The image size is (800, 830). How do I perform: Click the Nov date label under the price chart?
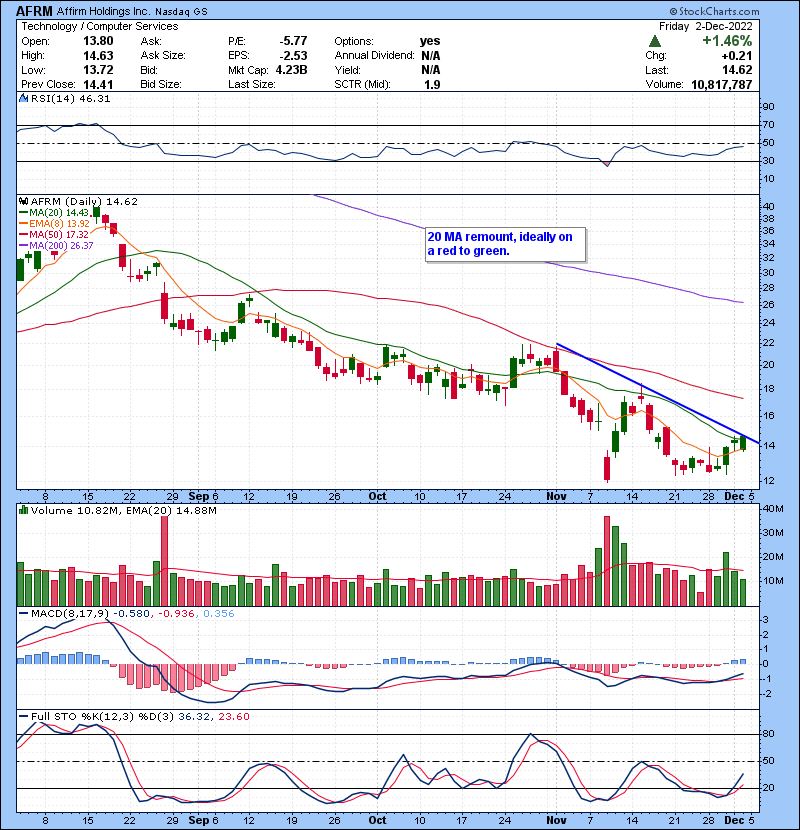pyautogui.click(x=556, y=497)
